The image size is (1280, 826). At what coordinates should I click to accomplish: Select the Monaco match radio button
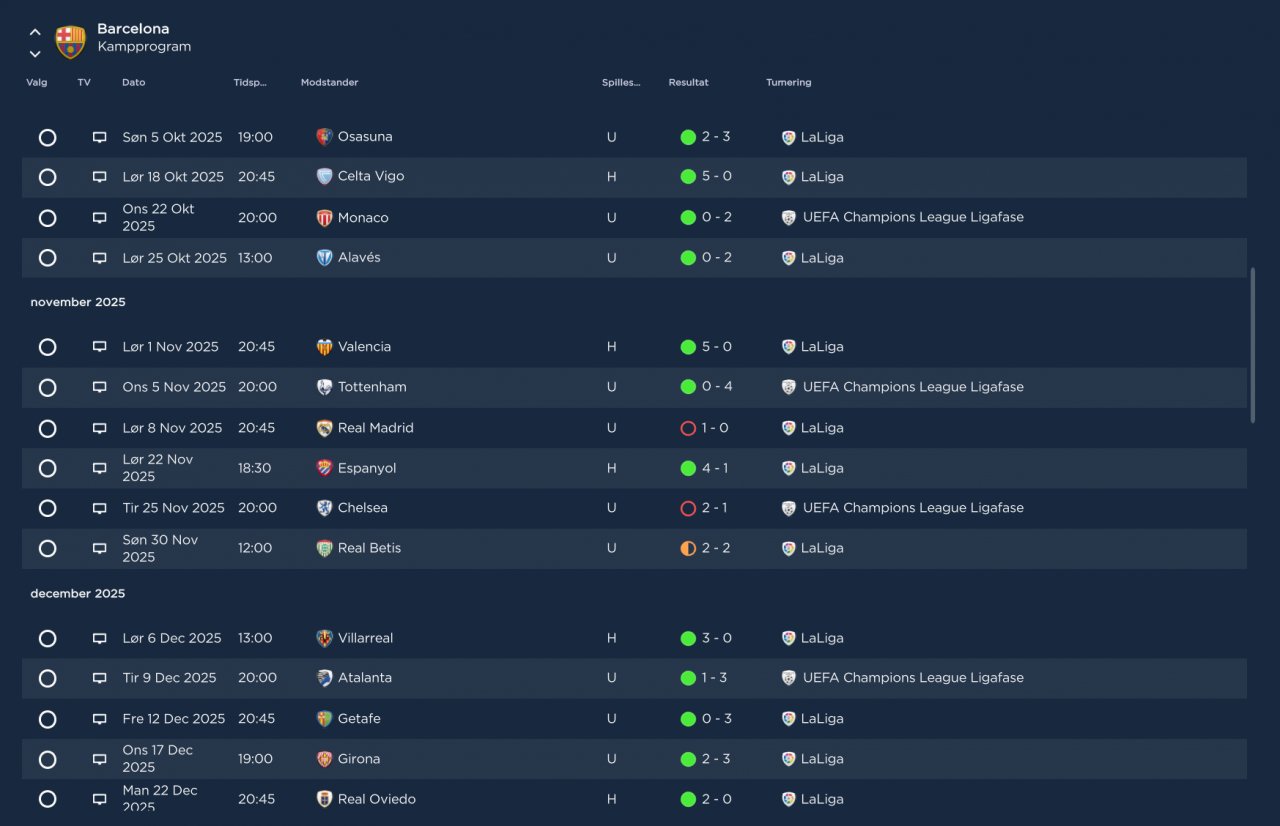[47, 218]
